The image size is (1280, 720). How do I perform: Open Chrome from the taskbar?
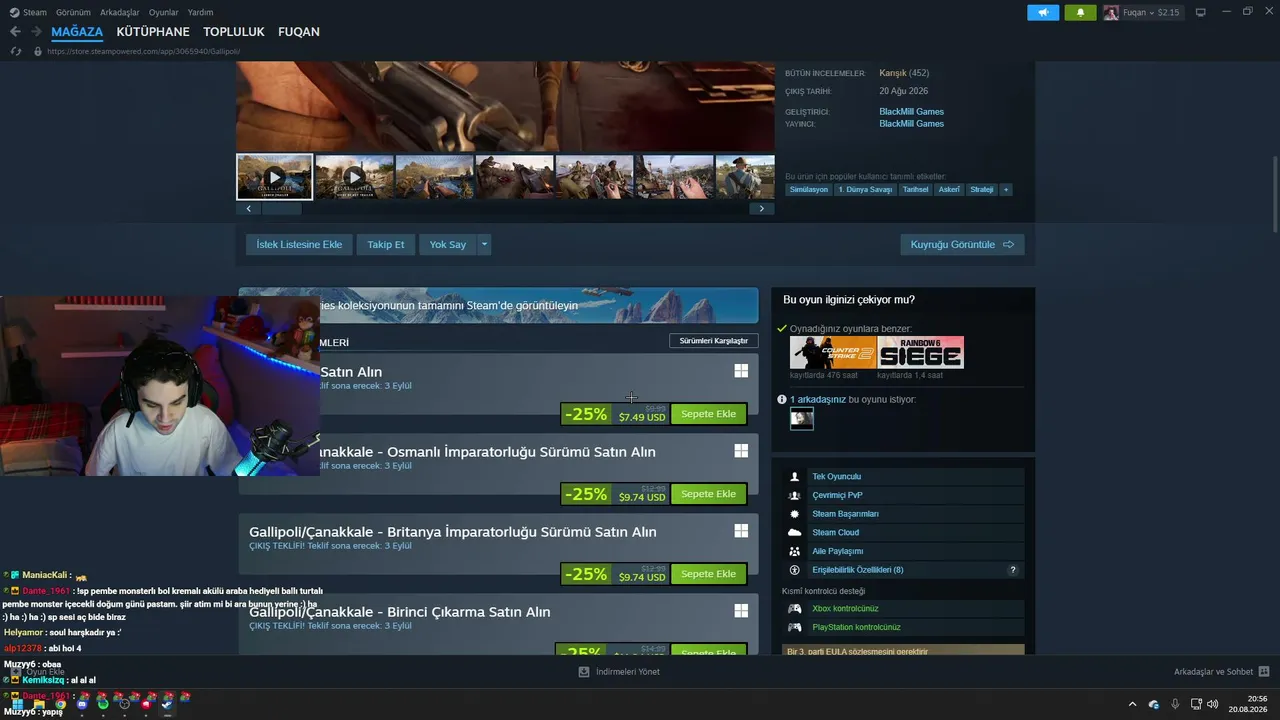[x=60, y=704]
